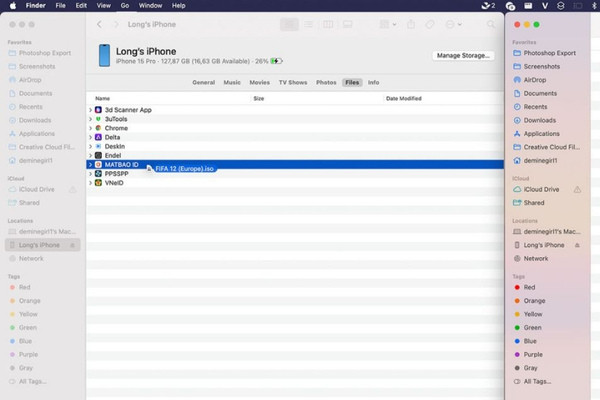Screen dimensions: 600x400
Task: Switch to column view in toolbar
Action: point(328,24)
